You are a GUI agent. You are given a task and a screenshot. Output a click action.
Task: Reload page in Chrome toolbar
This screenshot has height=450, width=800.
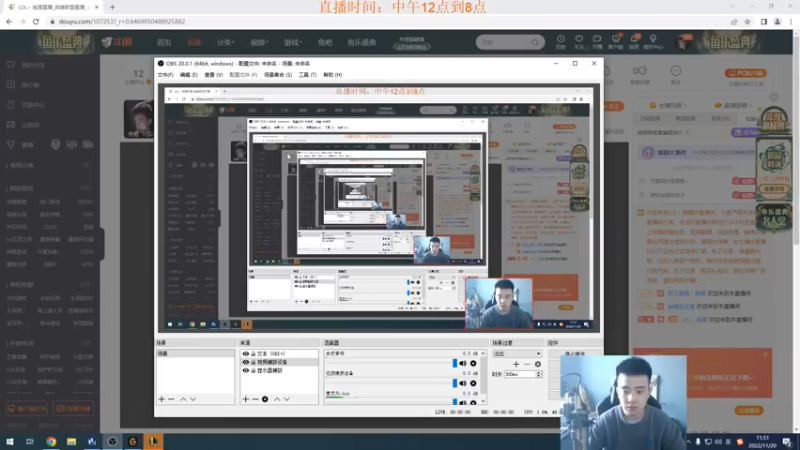click(36, 21)
